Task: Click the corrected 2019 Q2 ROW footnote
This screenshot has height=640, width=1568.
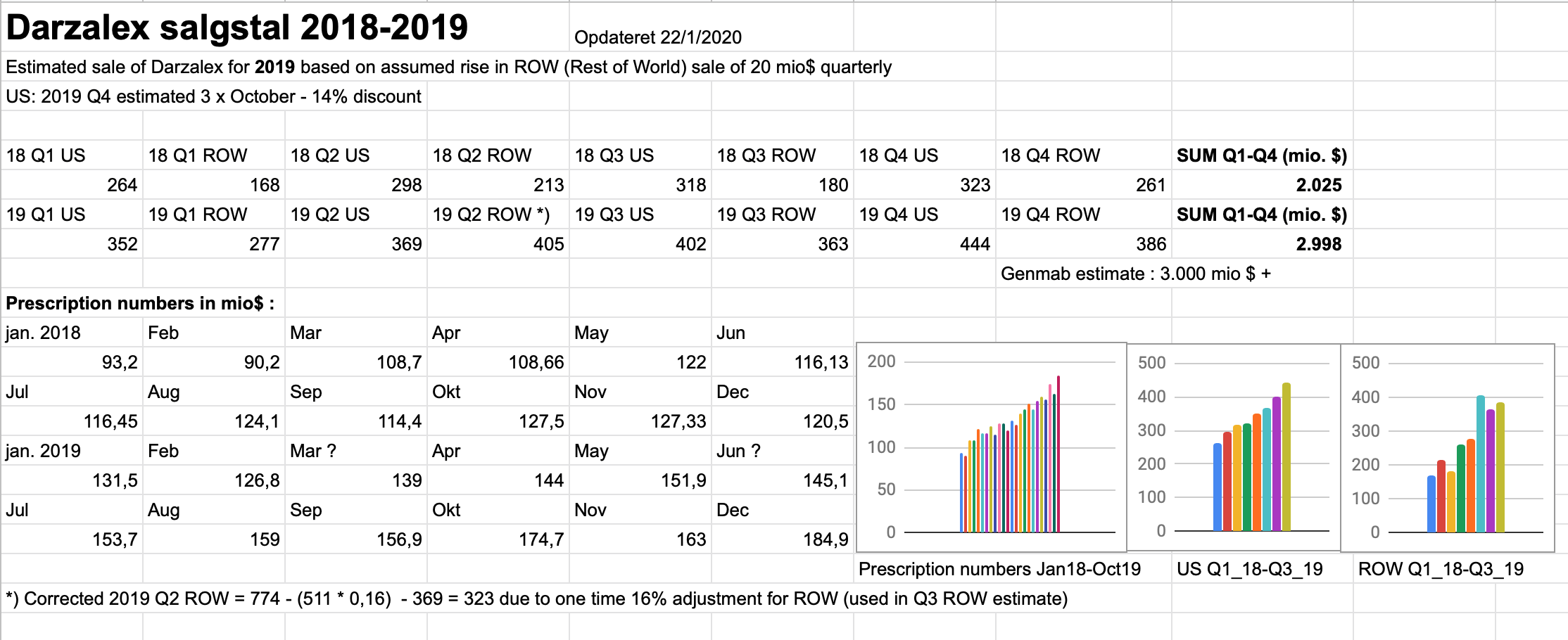Action: [537, 599]
